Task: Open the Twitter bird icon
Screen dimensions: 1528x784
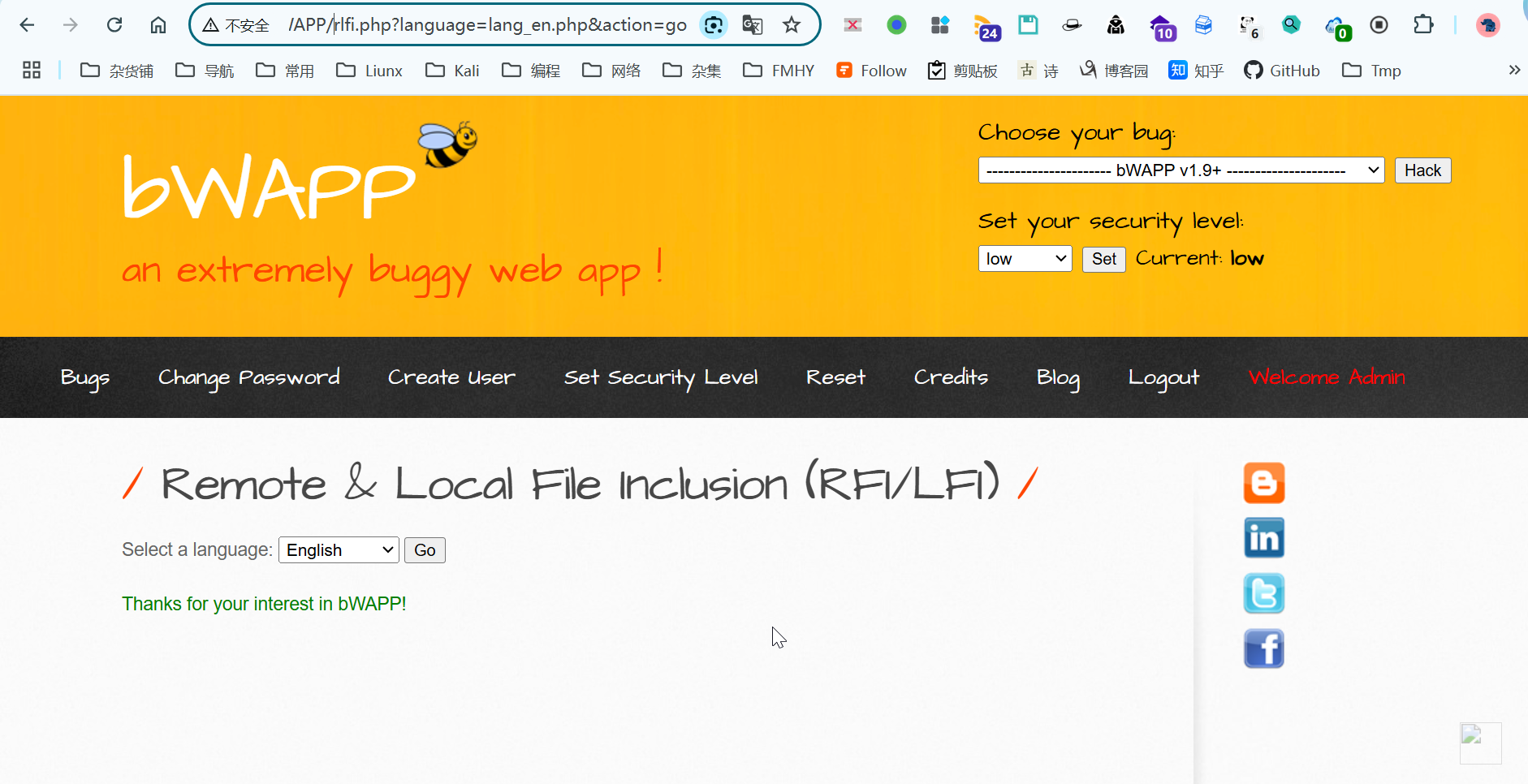Action: [1263, 593]
